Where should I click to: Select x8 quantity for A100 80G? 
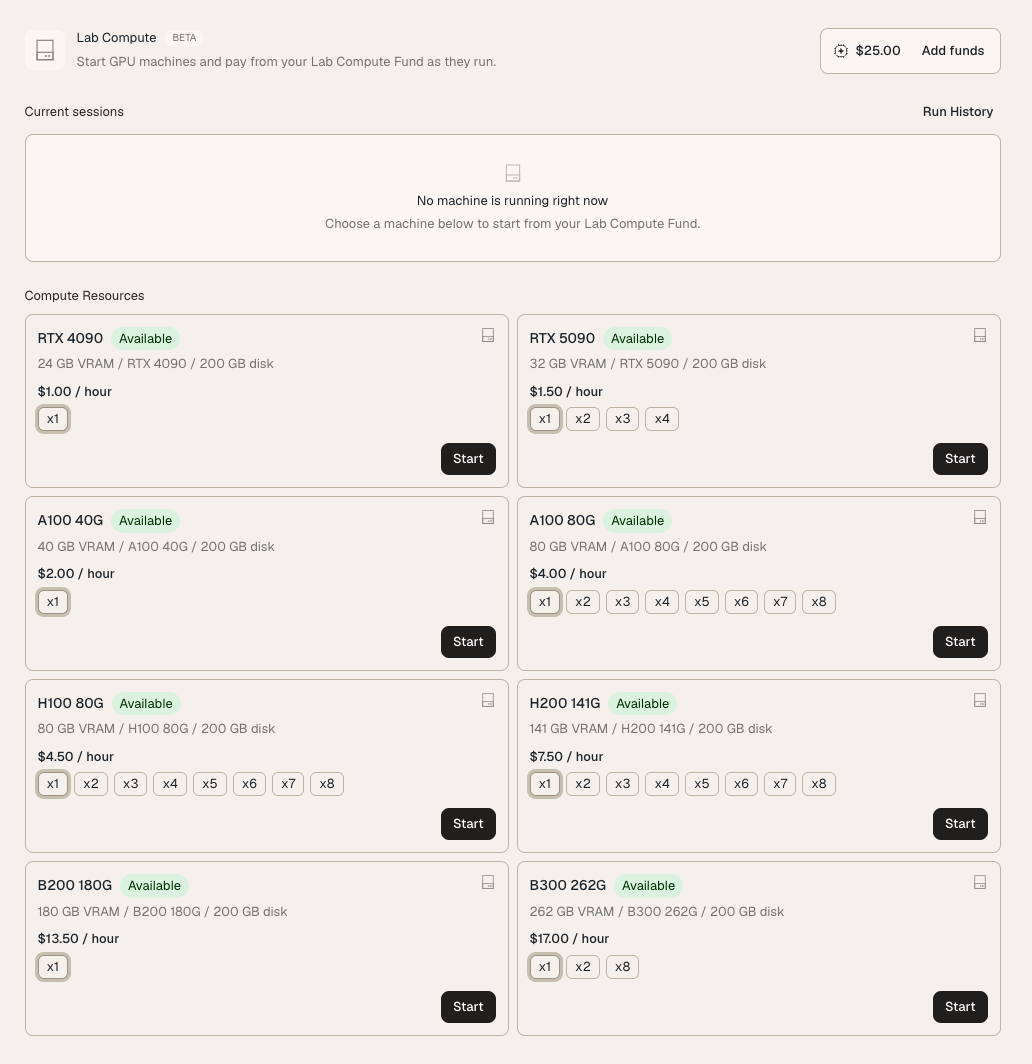click(819, 602)
